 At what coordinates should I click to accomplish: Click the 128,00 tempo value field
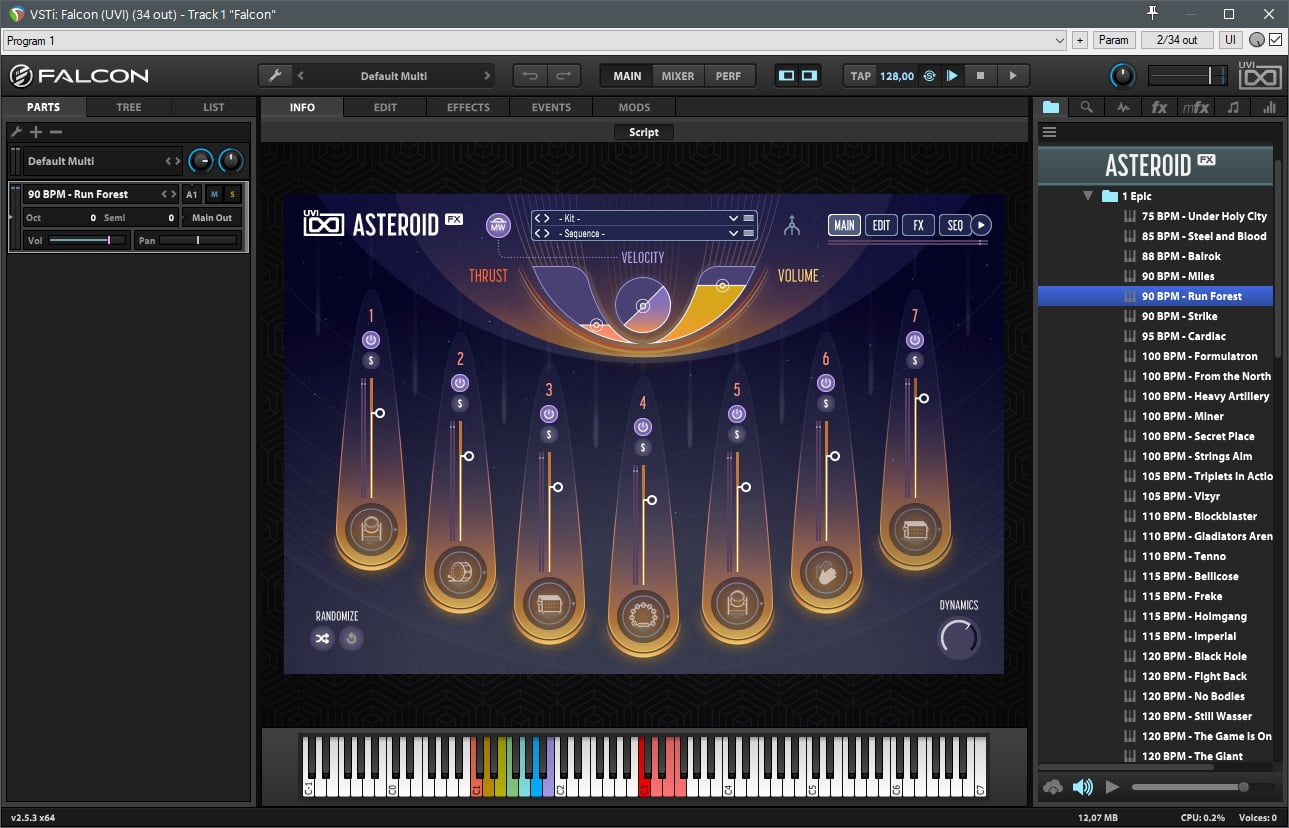[897, 76]
